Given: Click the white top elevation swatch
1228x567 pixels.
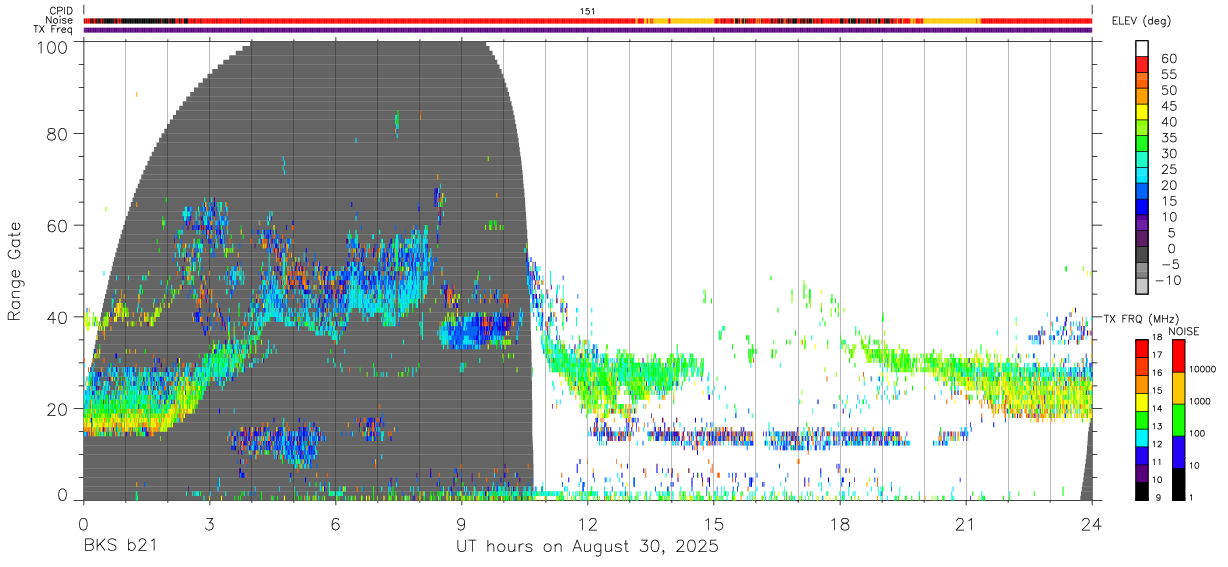Looking at the screenshot, I should click(1143, 48).
